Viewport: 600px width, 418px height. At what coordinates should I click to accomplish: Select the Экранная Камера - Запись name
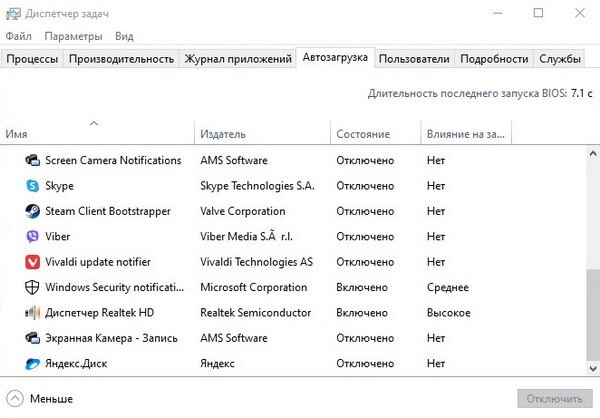tap(111, 338)
